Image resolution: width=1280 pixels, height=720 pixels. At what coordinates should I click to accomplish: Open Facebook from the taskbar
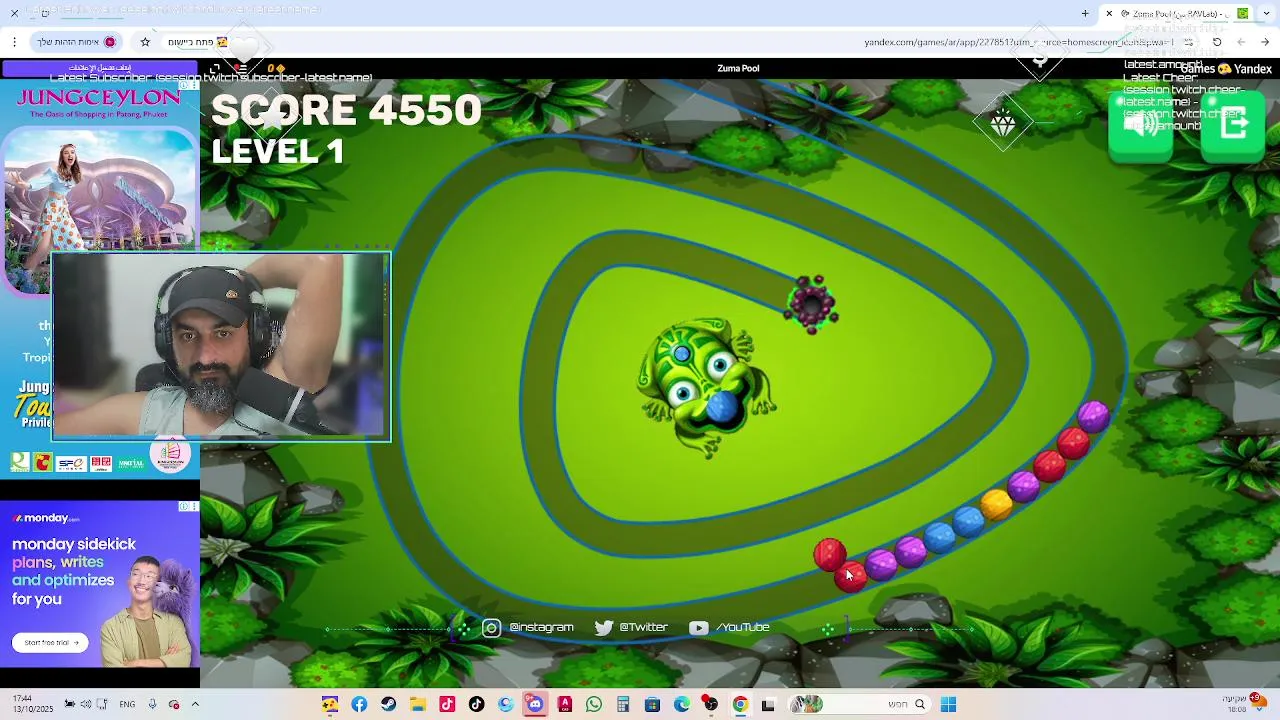pyautogui.click(x=359, y=704)
